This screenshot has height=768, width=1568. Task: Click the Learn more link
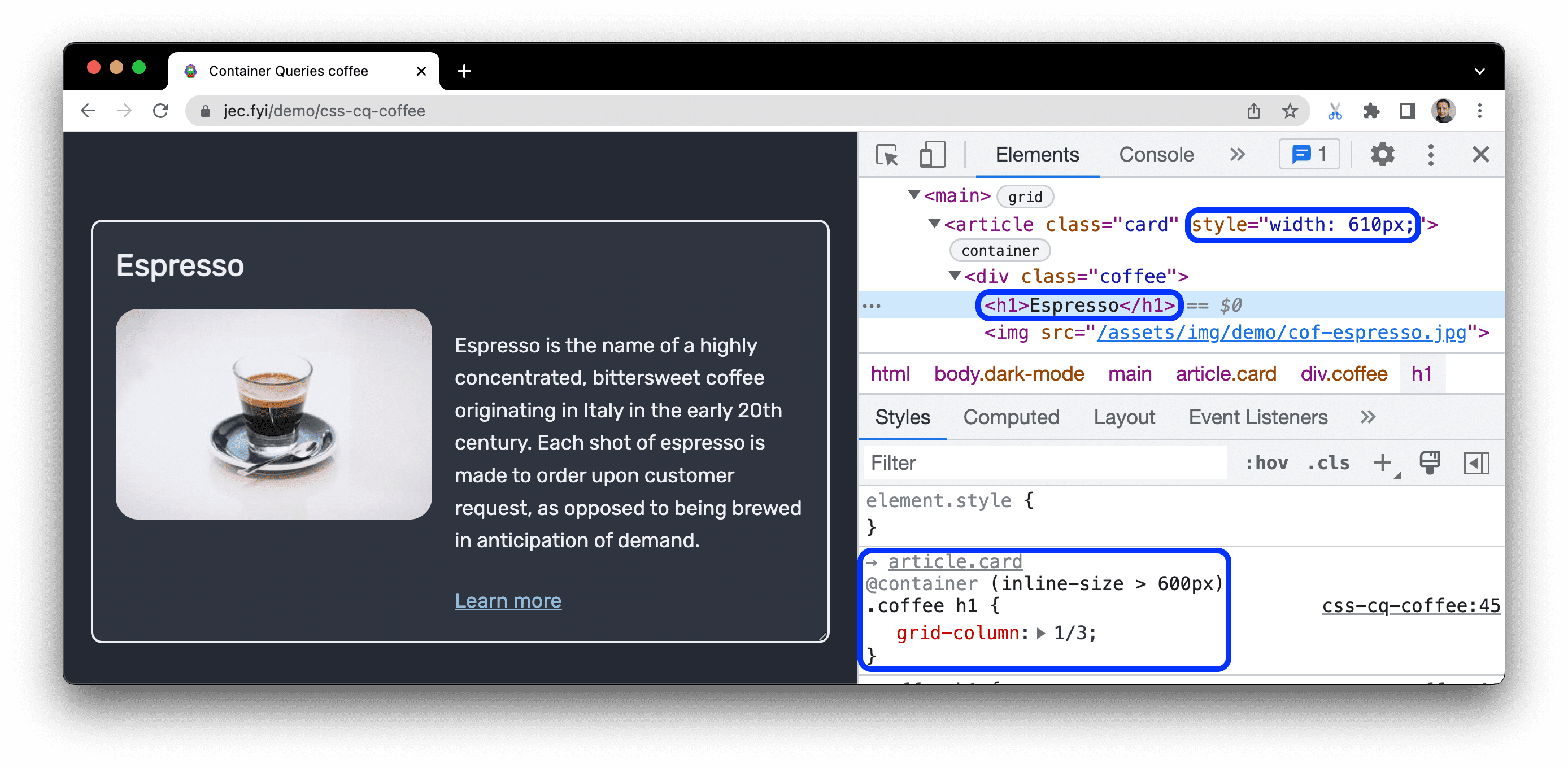point(506,600)
